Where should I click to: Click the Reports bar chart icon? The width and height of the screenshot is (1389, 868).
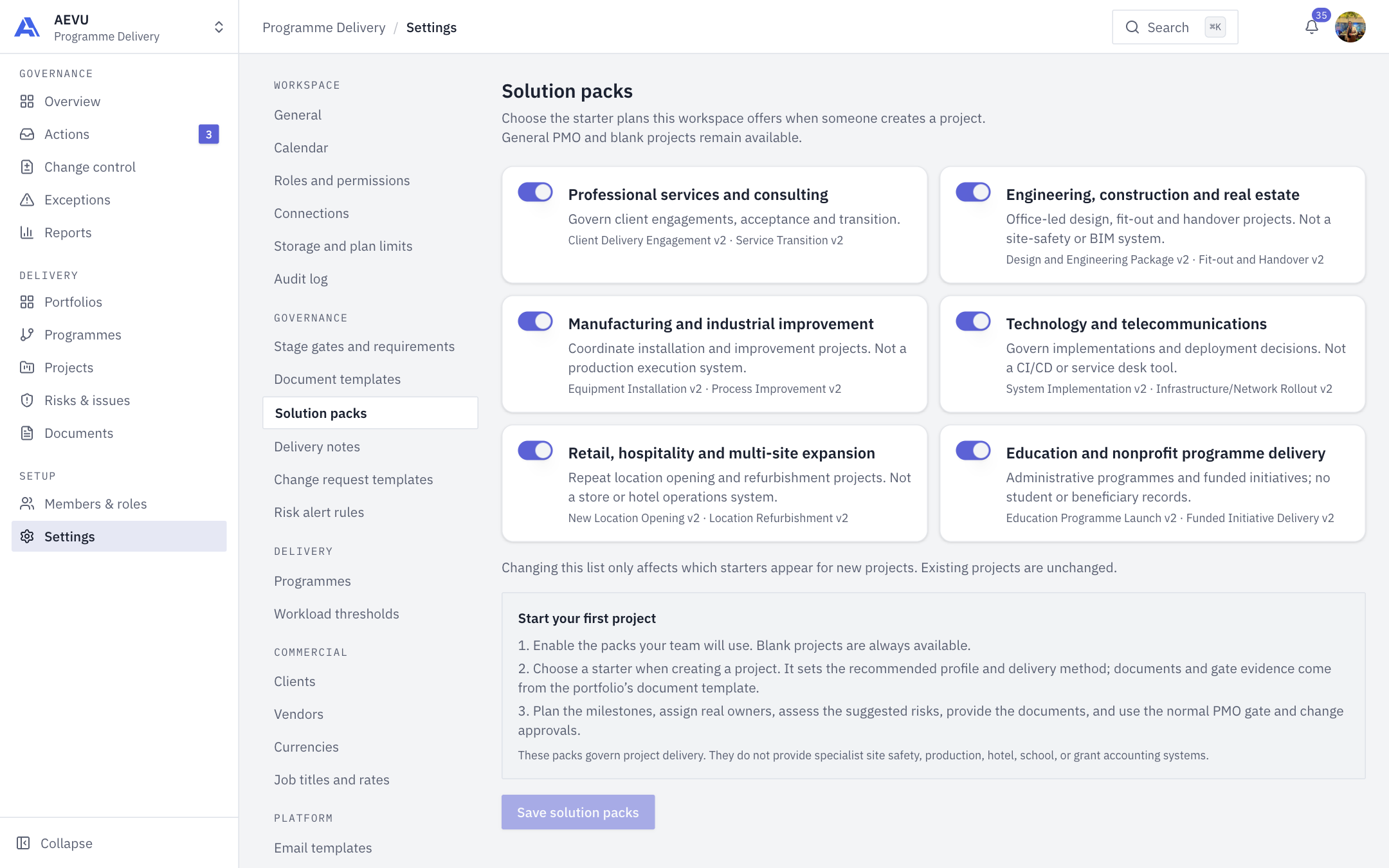tap(27, 233)
